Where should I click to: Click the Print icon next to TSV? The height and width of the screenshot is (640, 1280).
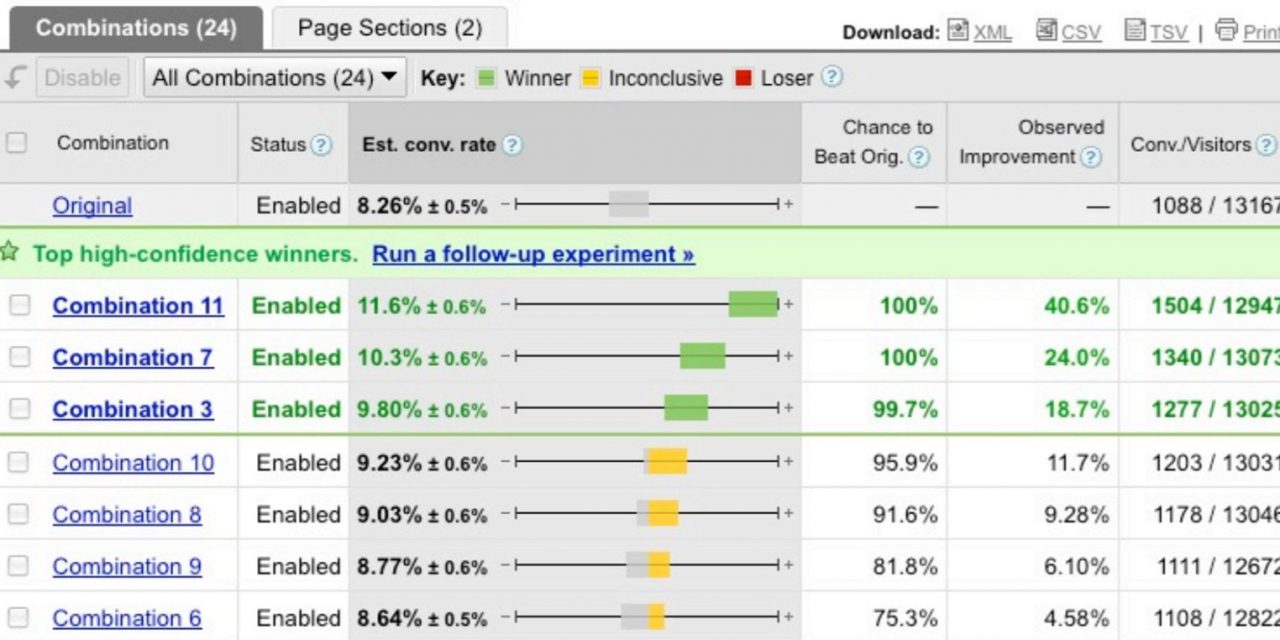tap(1229, 31)
